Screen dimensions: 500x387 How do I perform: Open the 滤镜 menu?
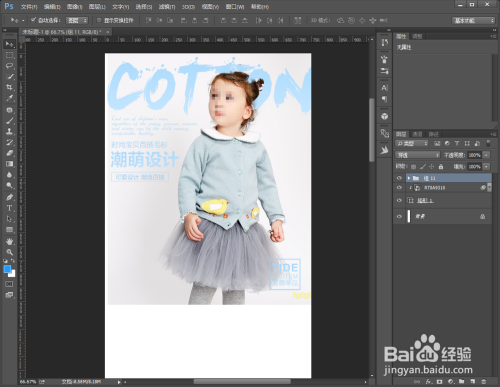tap(167, 7)
